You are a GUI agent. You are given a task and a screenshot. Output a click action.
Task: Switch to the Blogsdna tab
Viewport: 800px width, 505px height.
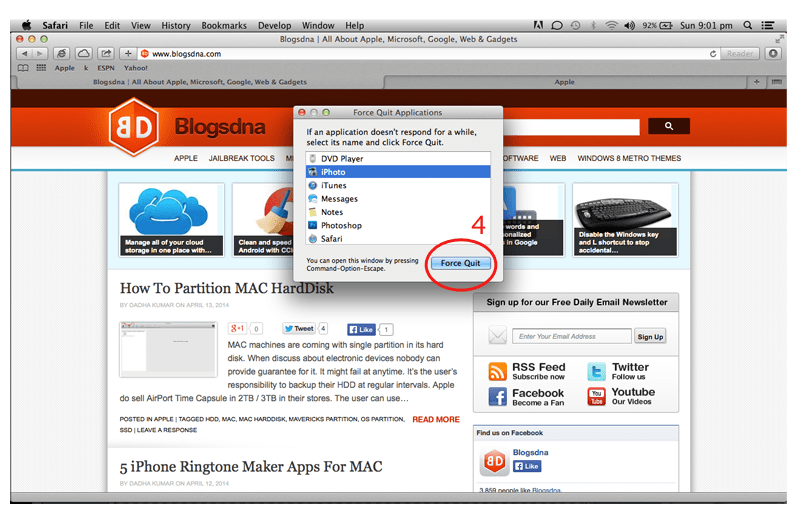(199, 82)
